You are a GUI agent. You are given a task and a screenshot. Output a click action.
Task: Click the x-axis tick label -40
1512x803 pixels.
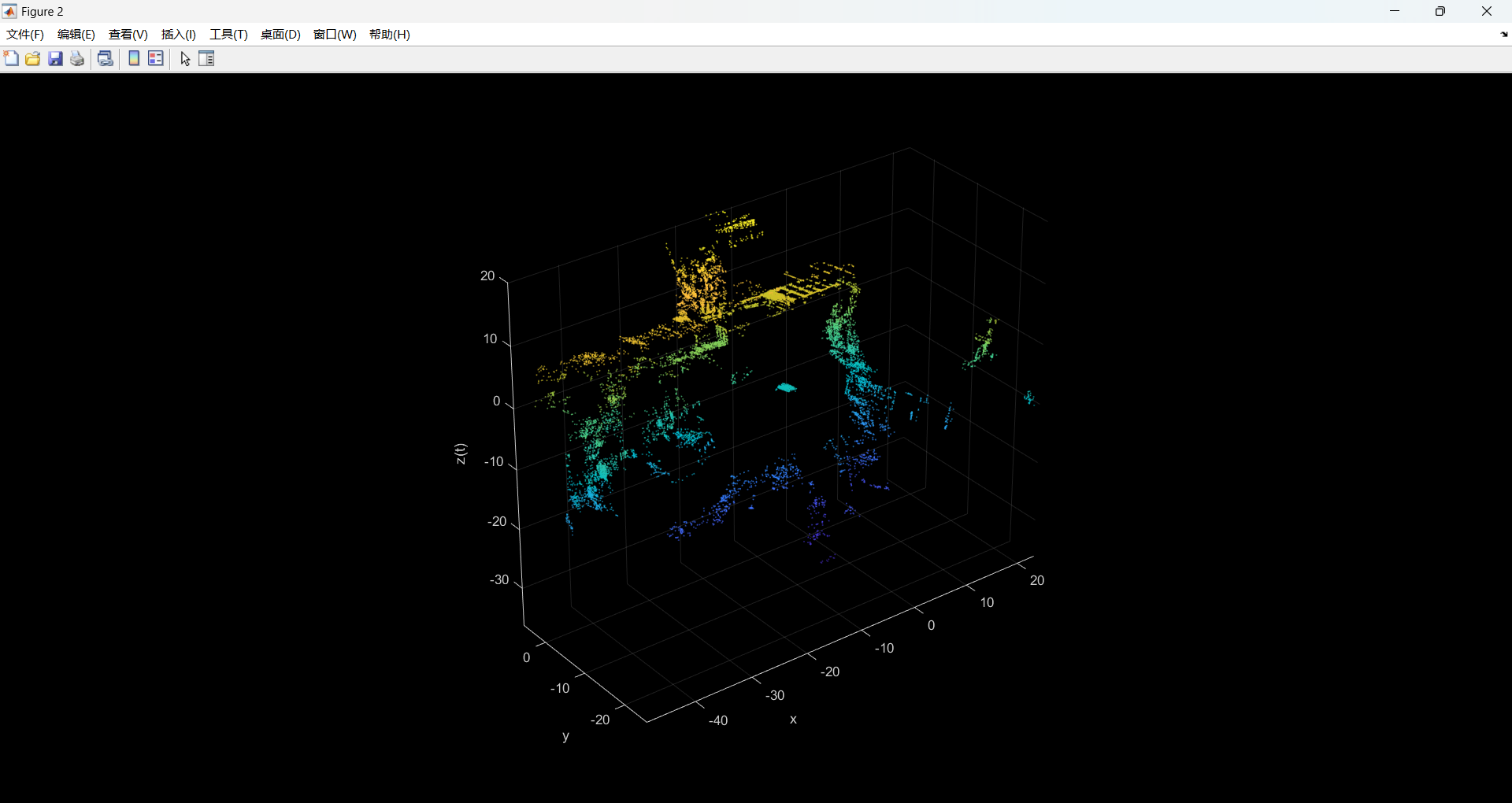[718, 720]
